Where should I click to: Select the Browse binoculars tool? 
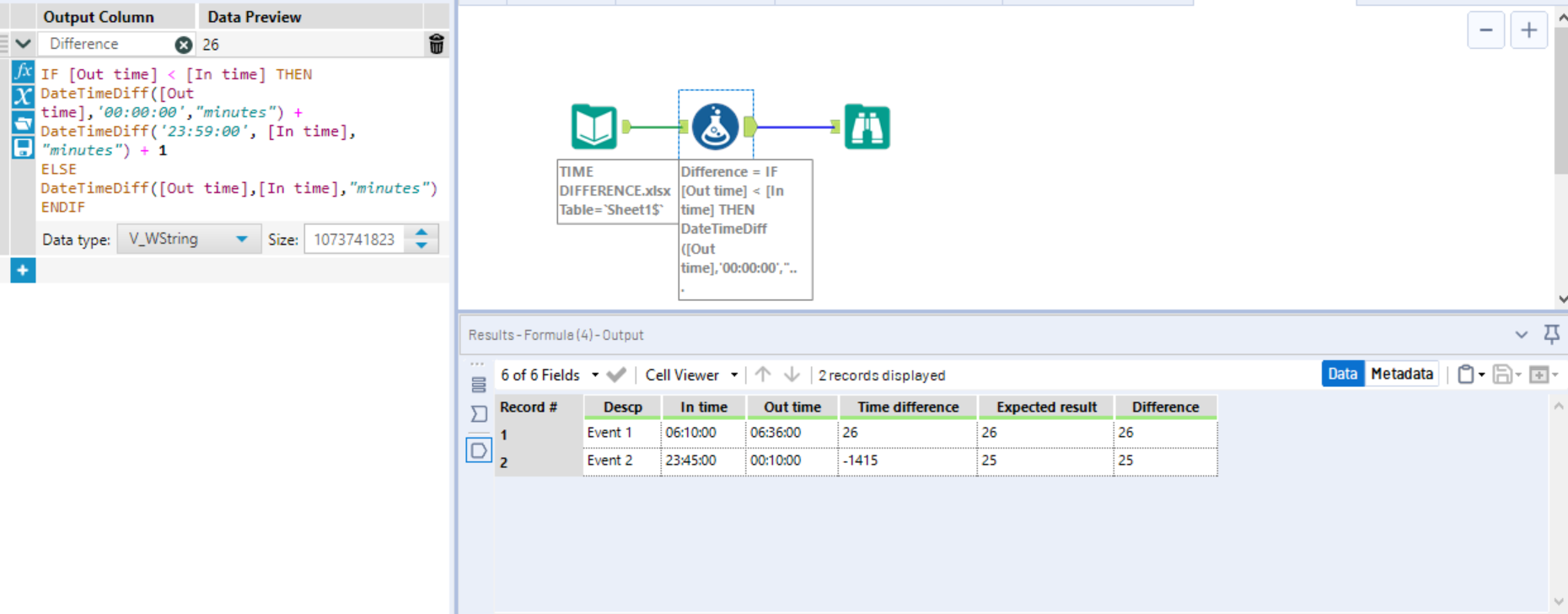click(x=867, y=127)
